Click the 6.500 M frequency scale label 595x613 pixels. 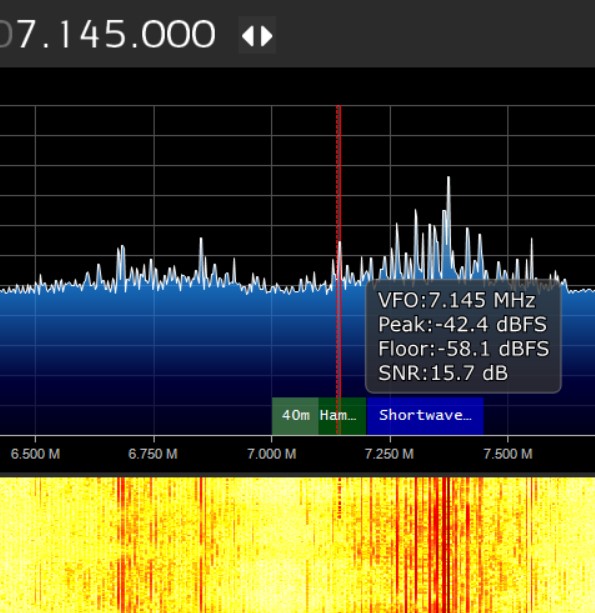point(35,454)
